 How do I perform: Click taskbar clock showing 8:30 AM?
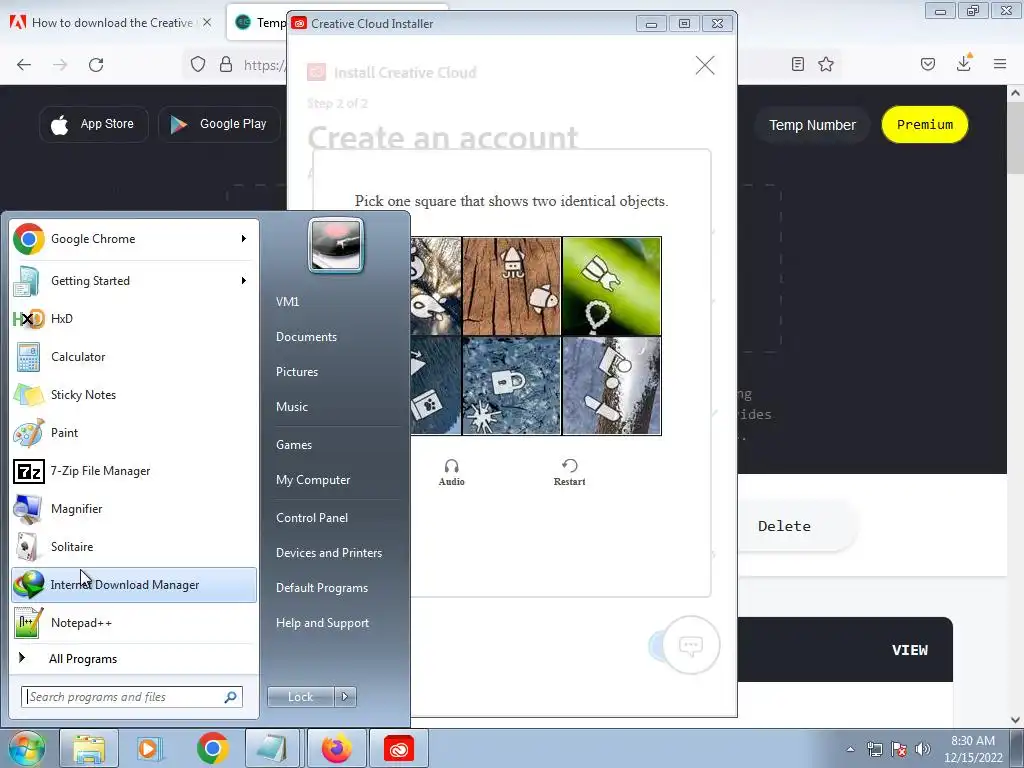pos(973,749)
